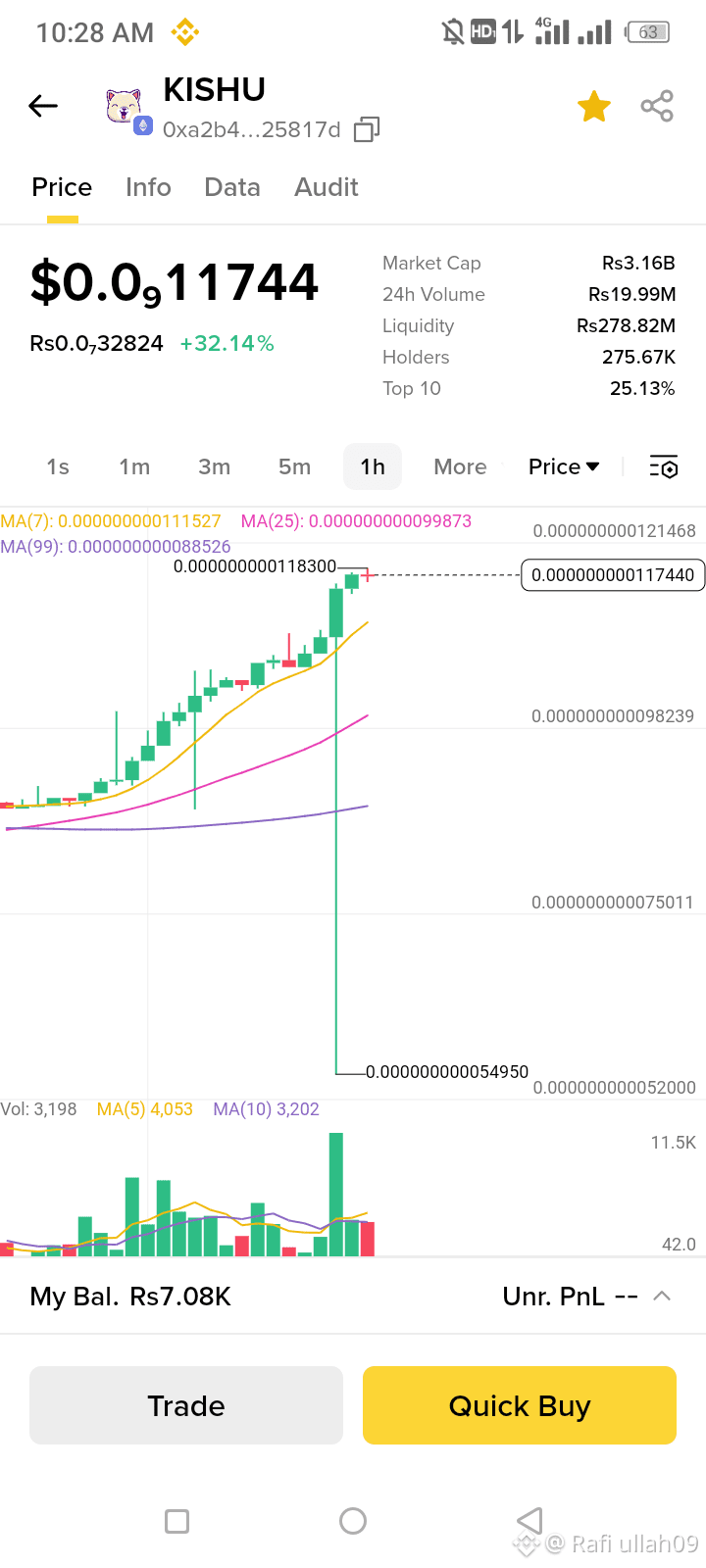Tap the muted notifications bell icon
Viewport: 706px width, 1568px height.
pyautogui.click(x=452, y=32)
